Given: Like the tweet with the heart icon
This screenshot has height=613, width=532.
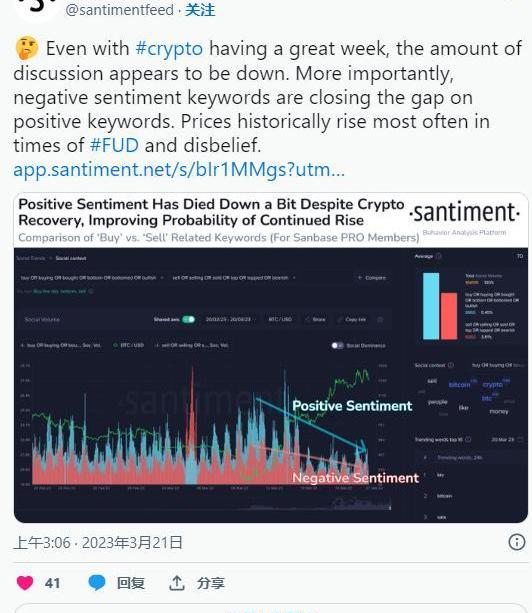Looking at the screenshot, I should [x=25, y=583].
